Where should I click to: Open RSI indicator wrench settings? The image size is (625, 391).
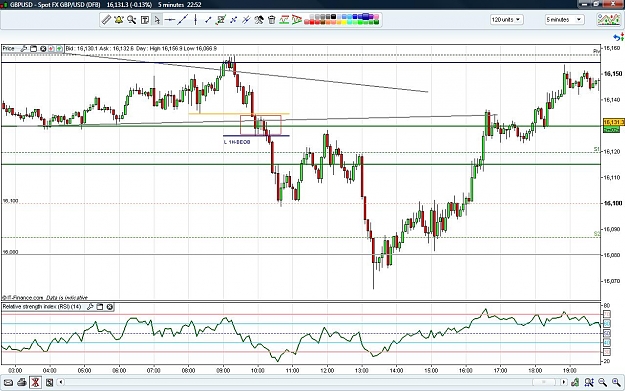[x=90, y=307]
